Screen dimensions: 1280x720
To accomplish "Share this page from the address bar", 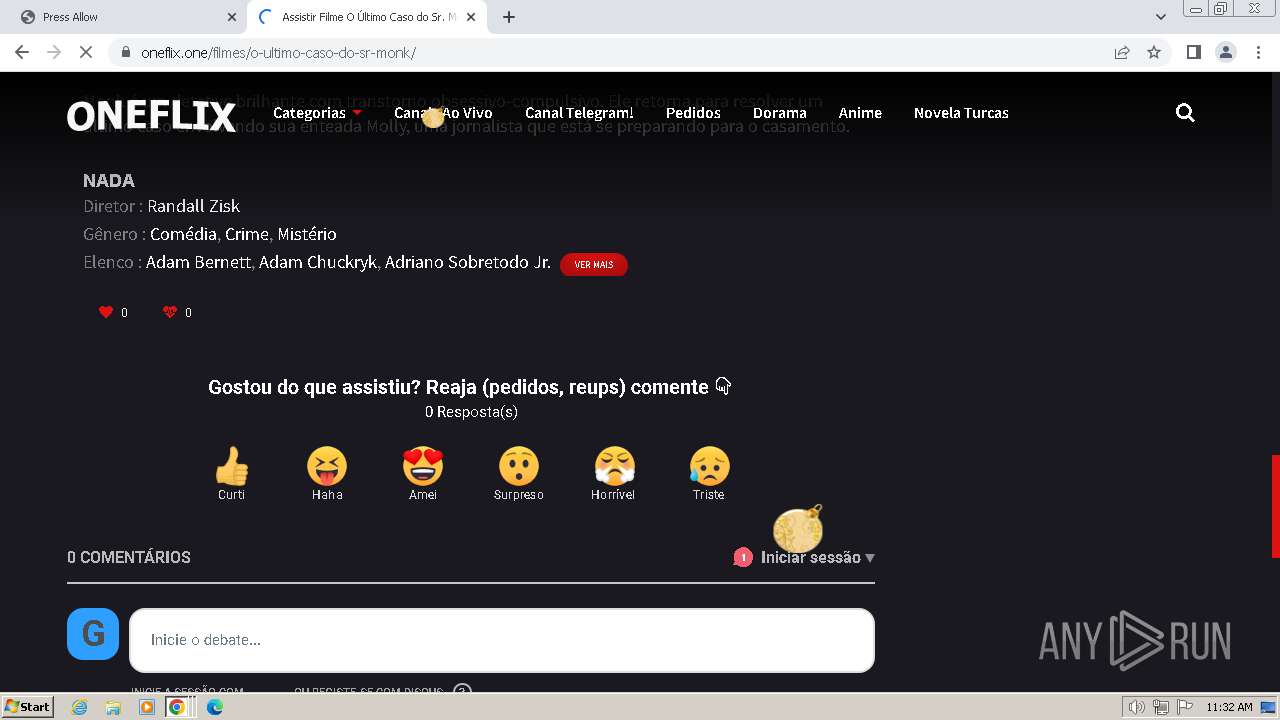I will 1122,52.
